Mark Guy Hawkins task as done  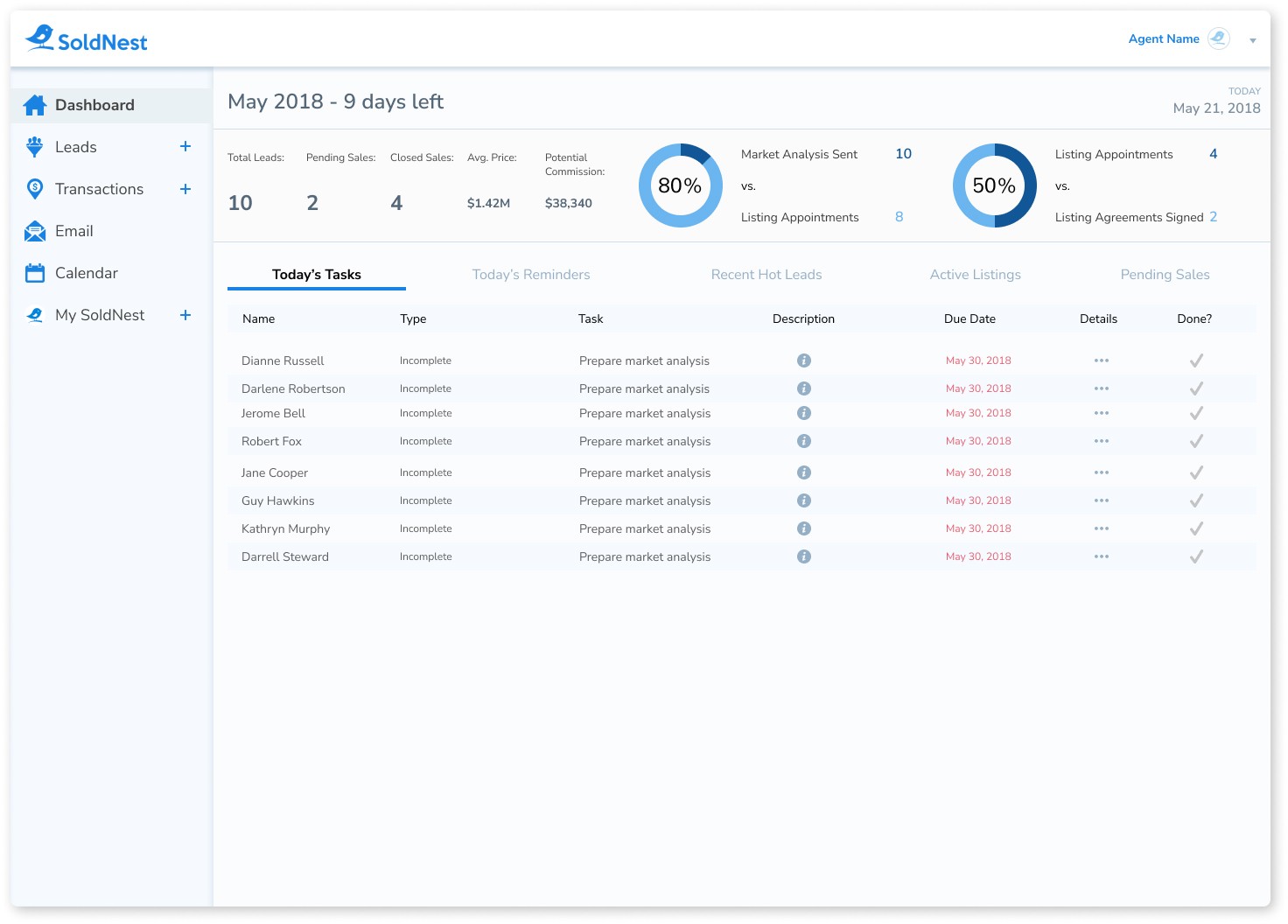pos(1196,500)
